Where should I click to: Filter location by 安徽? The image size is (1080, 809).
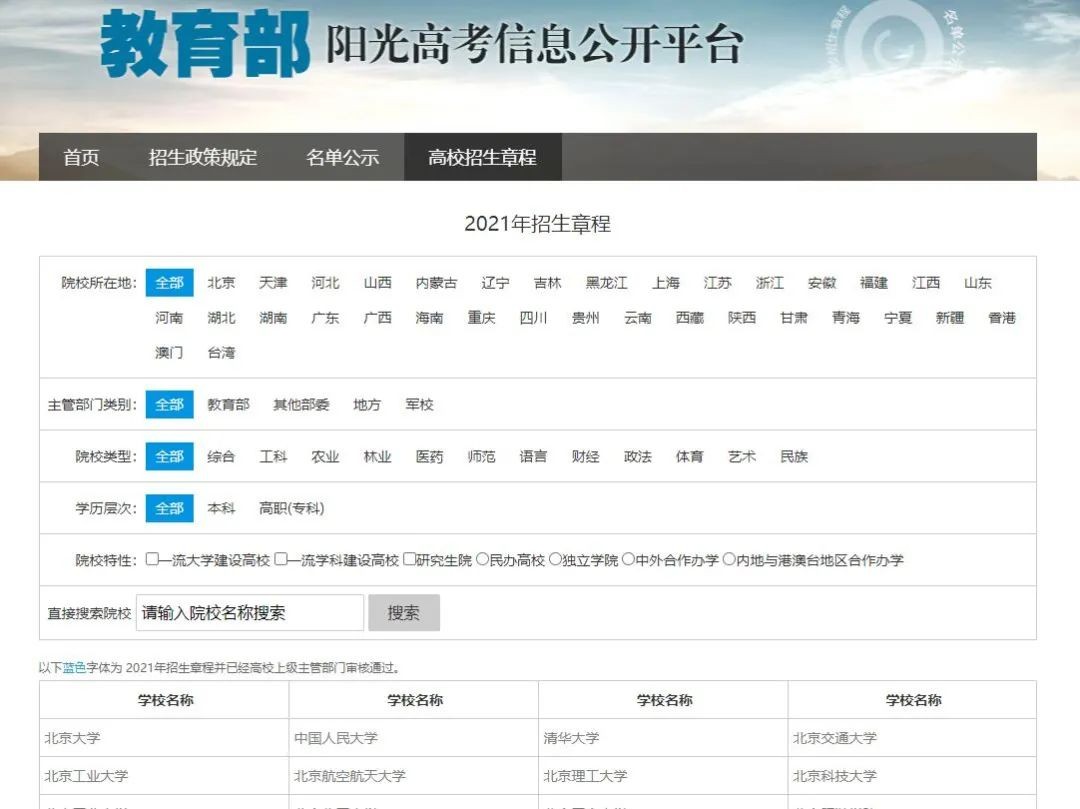[x=822, y=283]
